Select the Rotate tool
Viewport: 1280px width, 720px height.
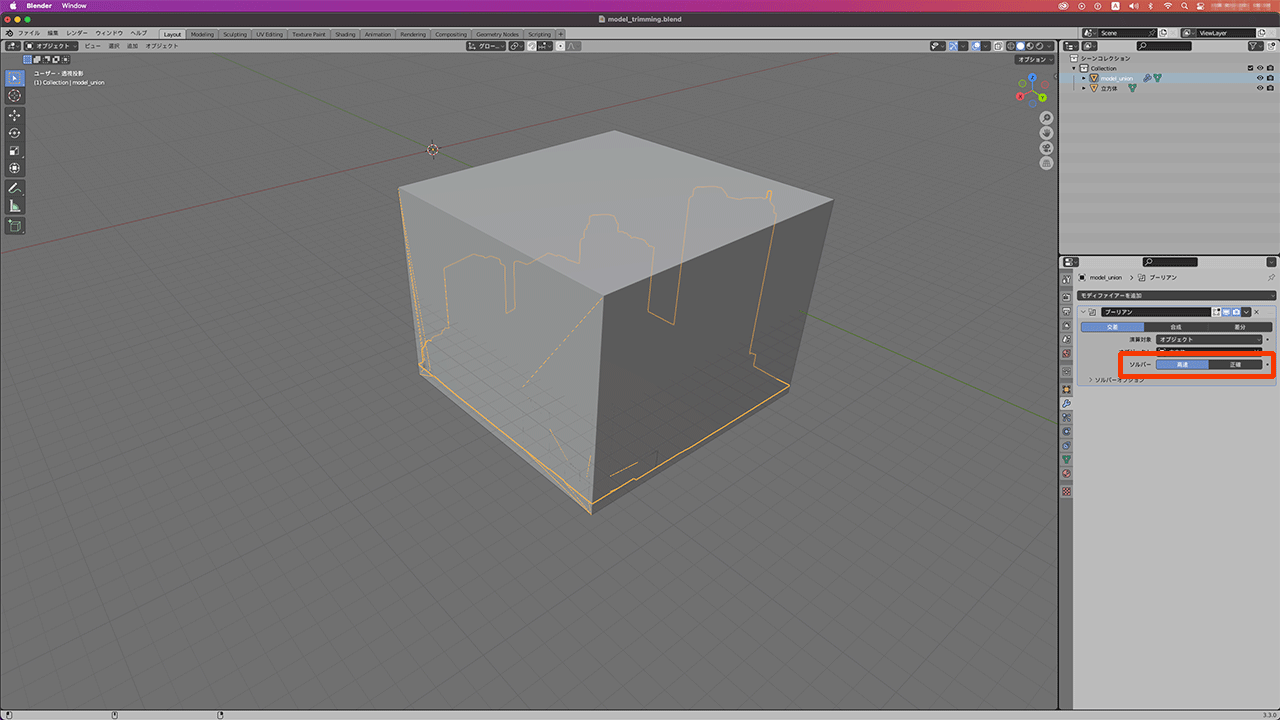pos(15,133)
